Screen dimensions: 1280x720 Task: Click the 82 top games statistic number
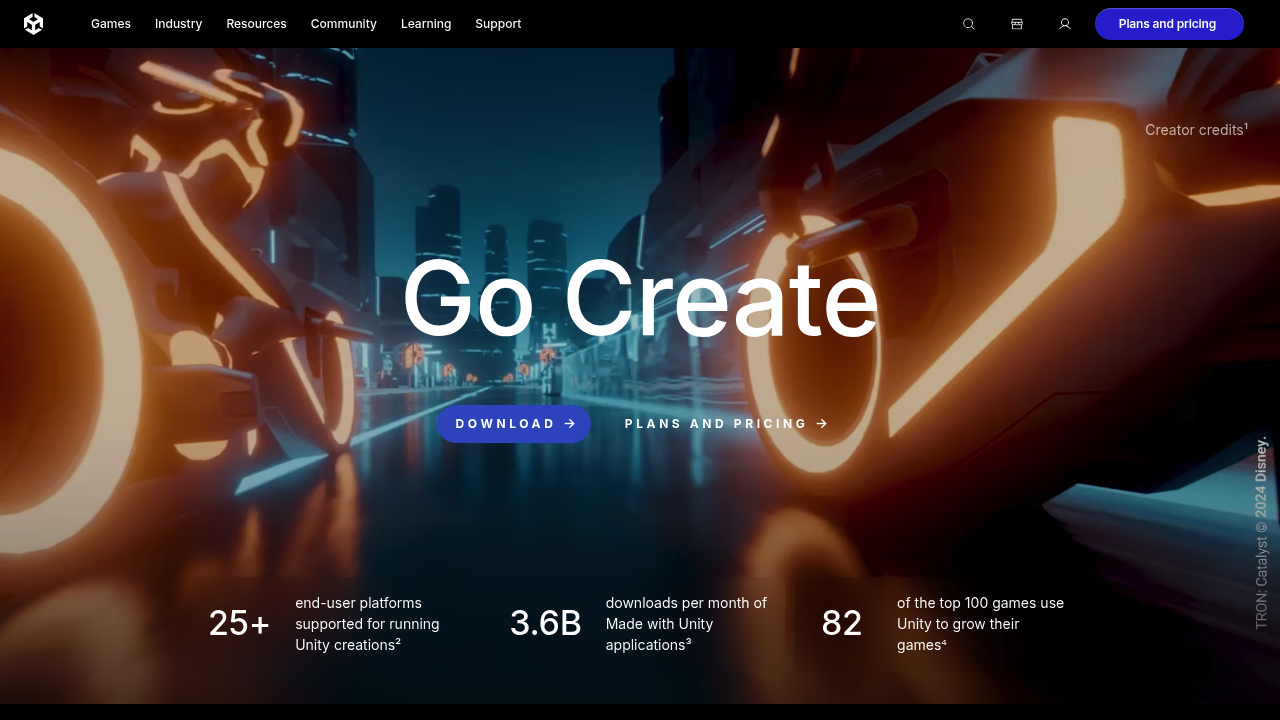tap(841, 623)
